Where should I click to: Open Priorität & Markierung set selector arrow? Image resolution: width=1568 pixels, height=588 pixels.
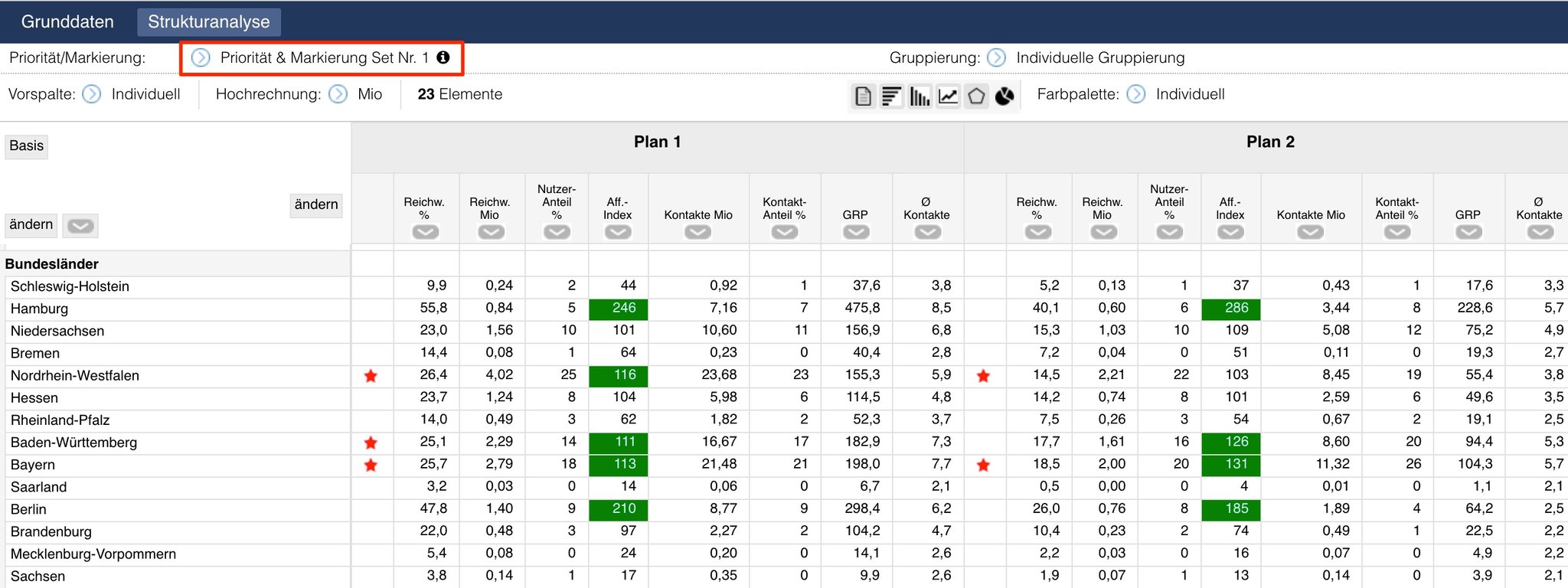(201, 58)
